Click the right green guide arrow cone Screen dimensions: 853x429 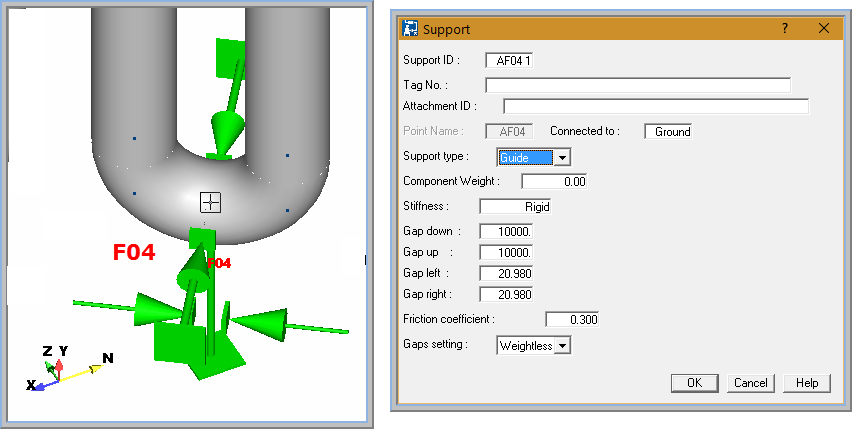[x=260, y=324]
